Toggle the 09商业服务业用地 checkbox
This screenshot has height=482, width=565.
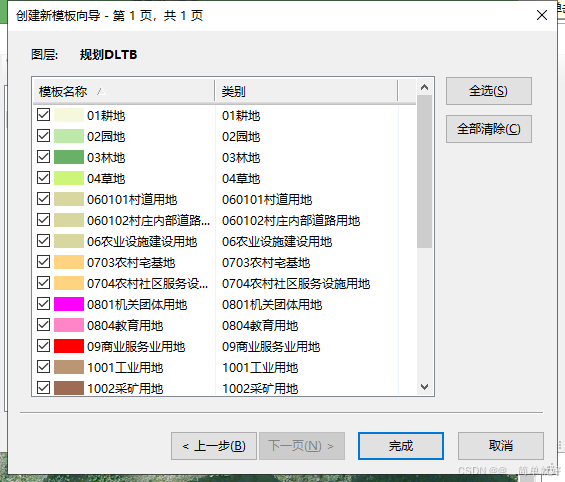point(44,346)
